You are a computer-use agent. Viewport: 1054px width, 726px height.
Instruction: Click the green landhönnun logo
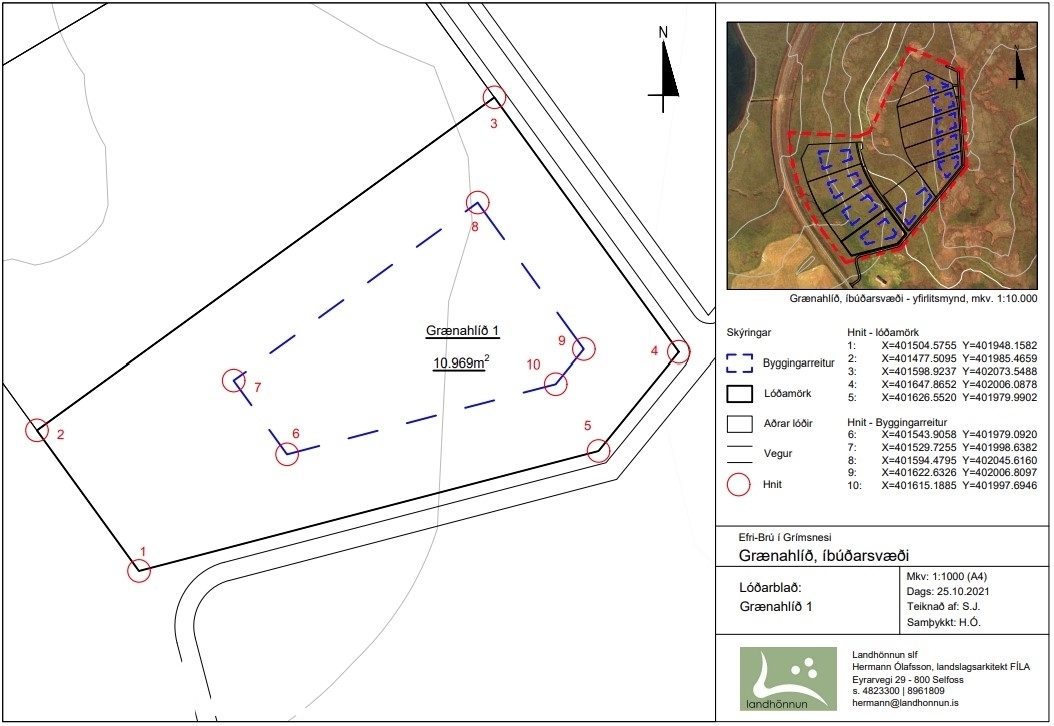click(788, 679)
